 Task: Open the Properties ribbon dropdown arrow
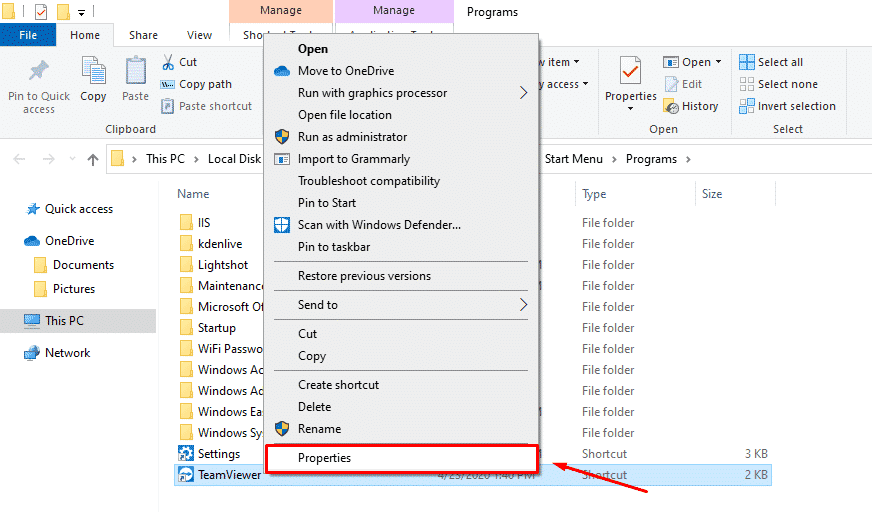pos(630,109)
